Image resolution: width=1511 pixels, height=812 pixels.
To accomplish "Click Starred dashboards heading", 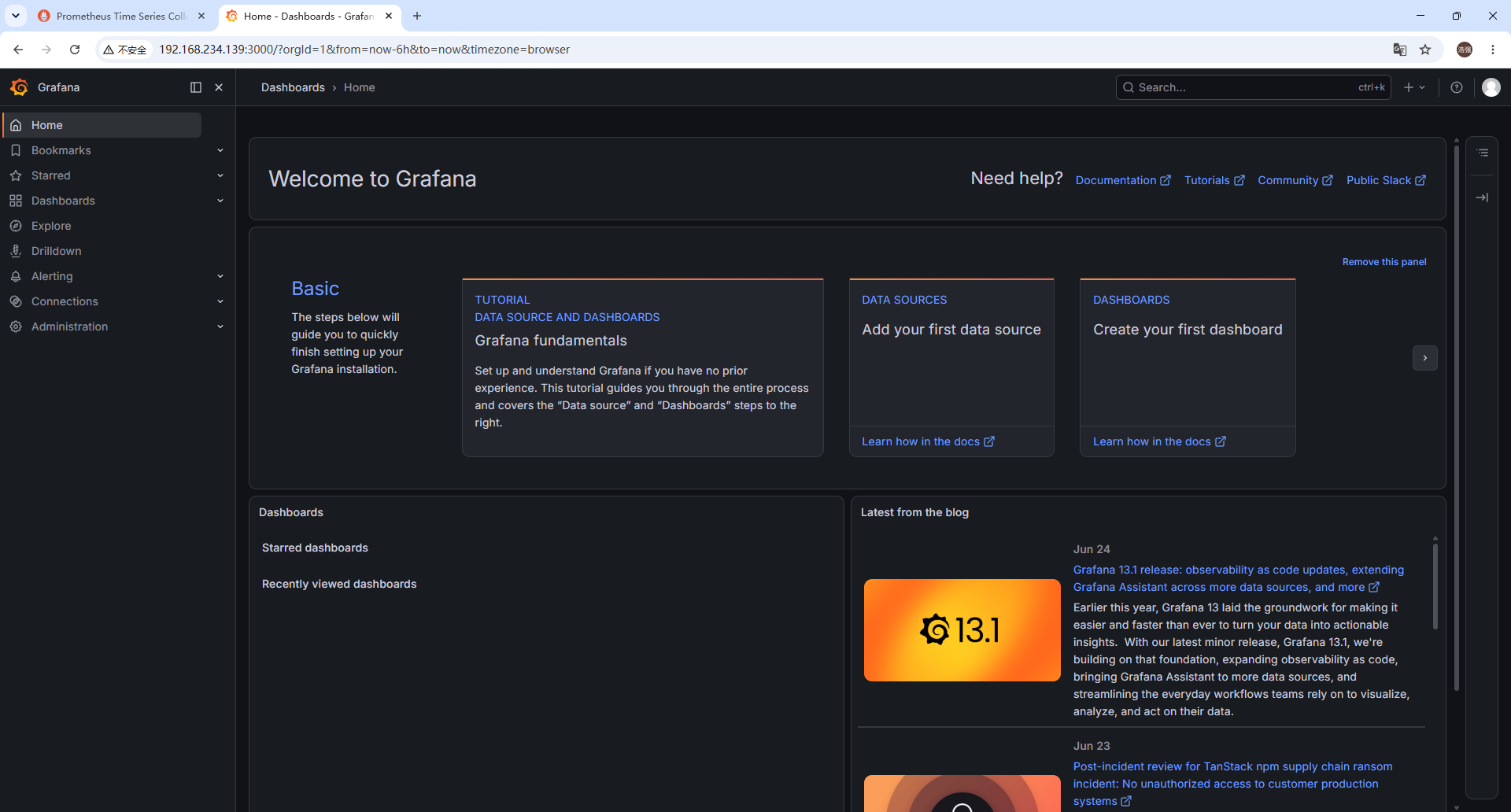I will click(315, 548).
